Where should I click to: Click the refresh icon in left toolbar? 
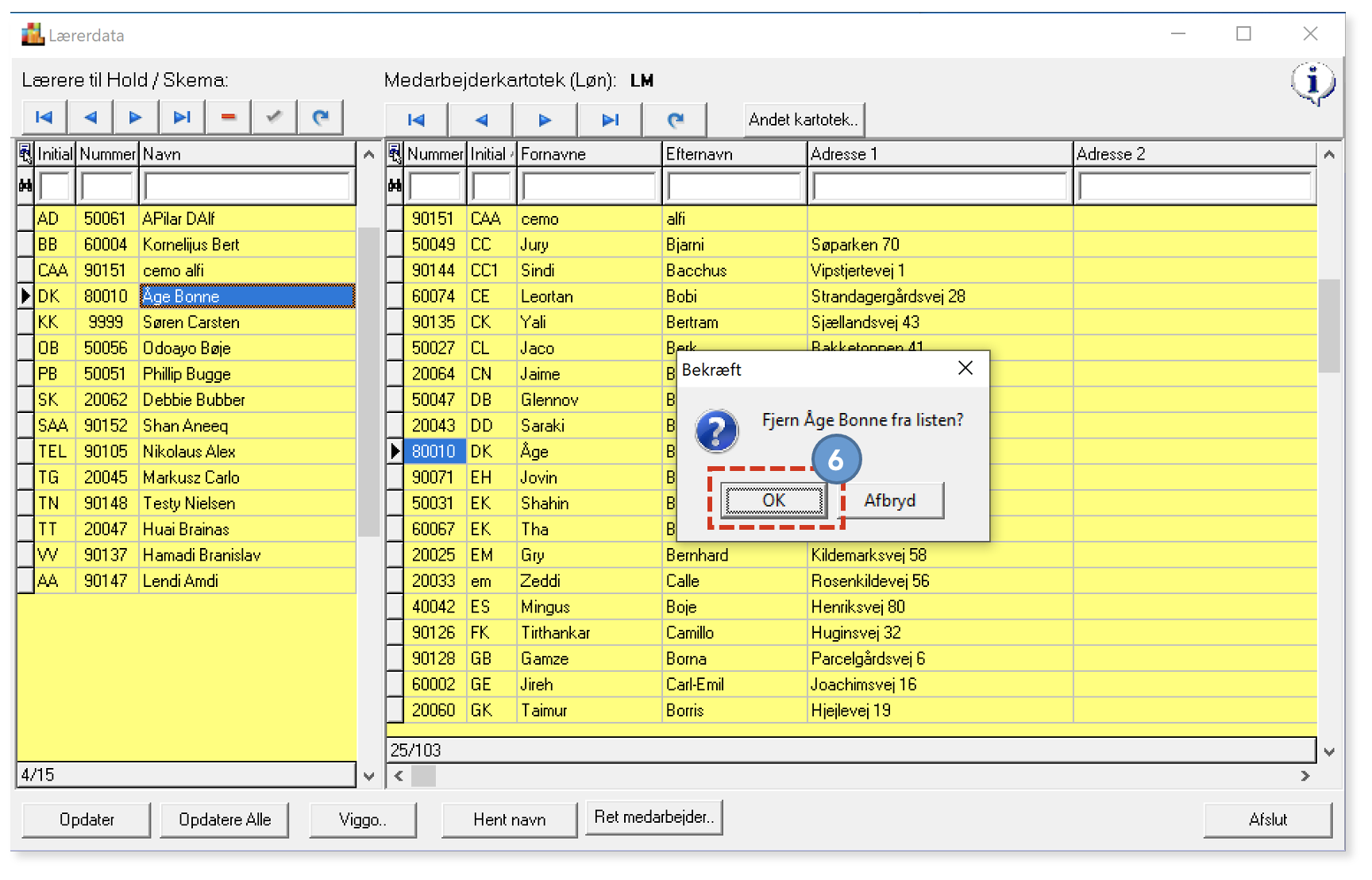(320, 118)
